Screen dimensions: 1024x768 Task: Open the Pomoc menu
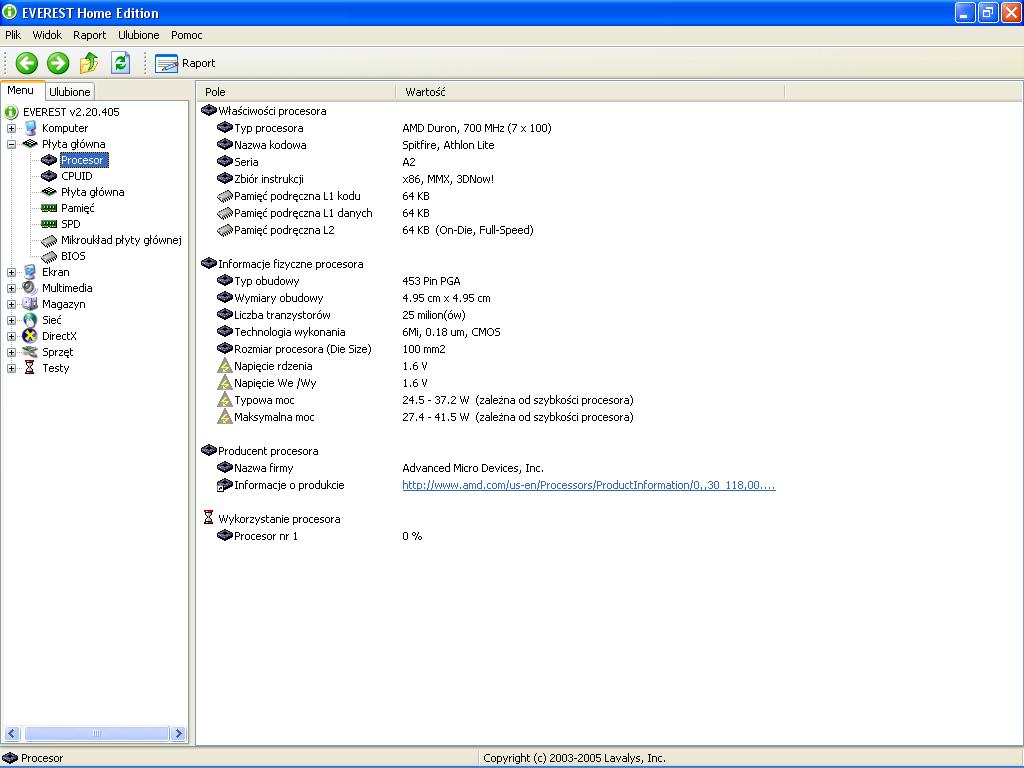coord(186,35)
